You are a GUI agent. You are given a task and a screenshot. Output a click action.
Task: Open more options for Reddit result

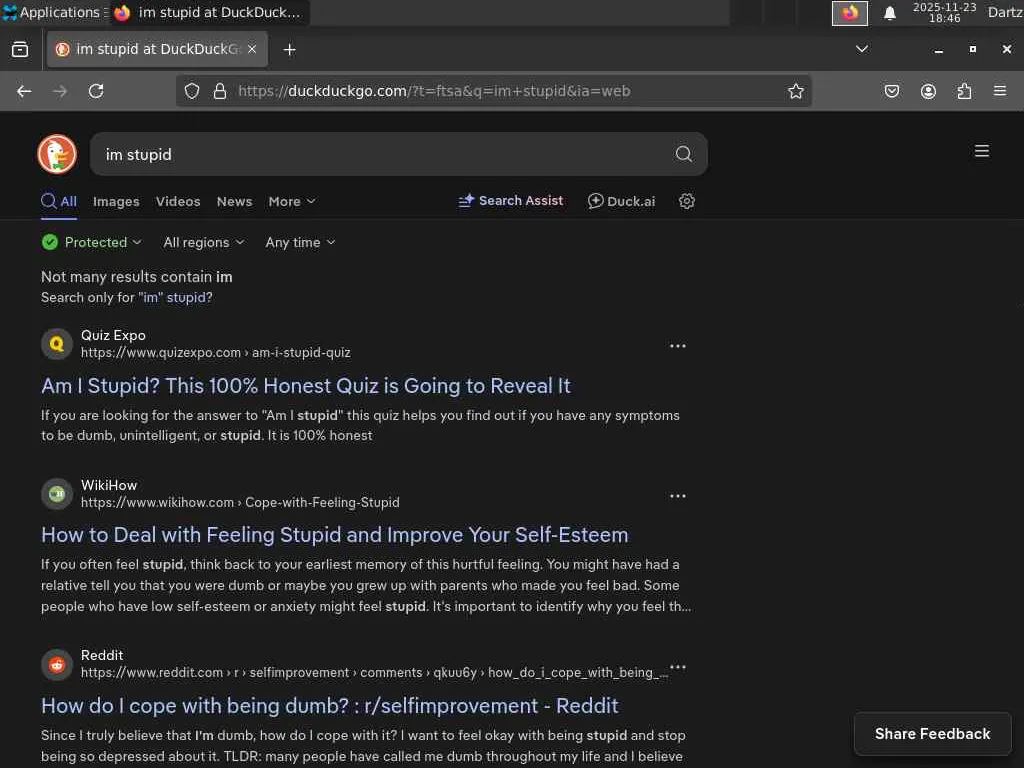(x=678, y=666)
